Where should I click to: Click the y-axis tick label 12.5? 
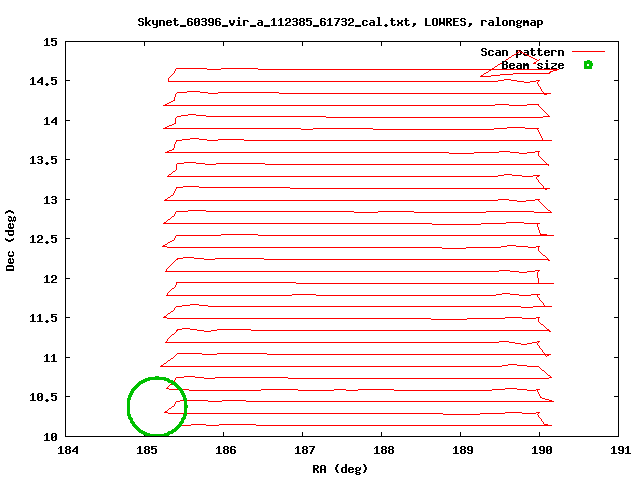(x=44, y=239)
